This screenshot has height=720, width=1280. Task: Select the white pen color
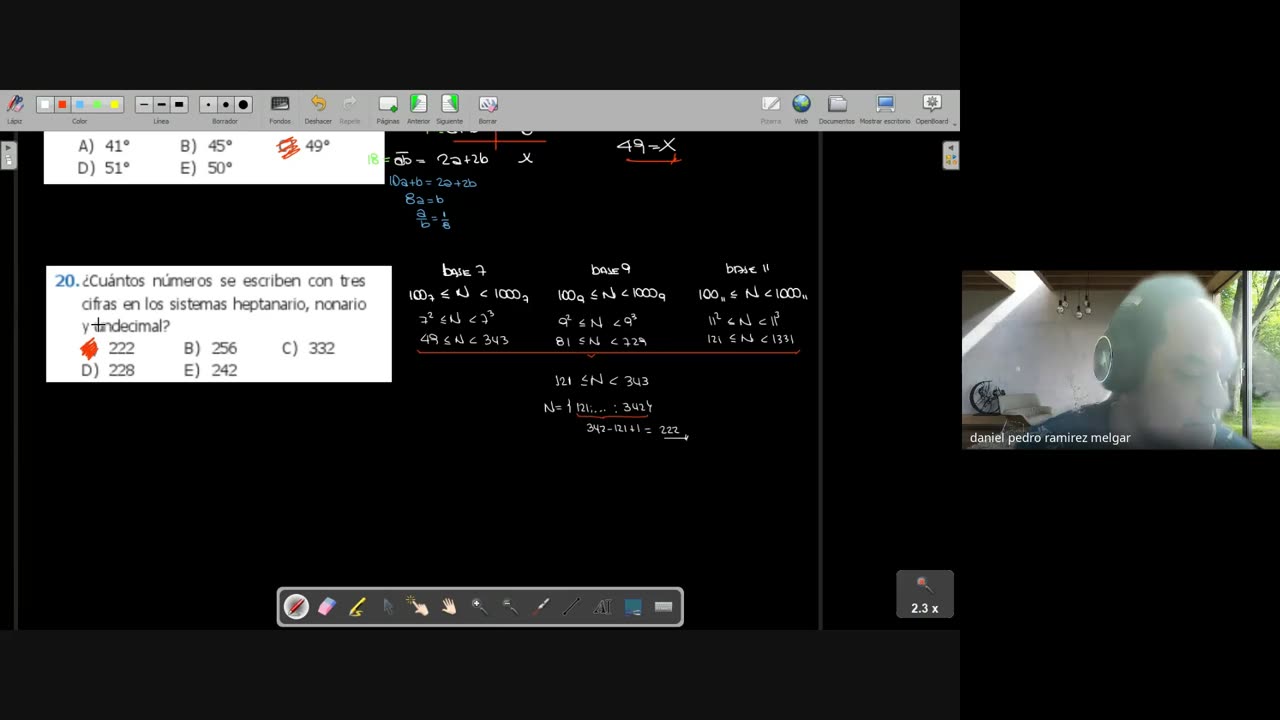click(45, 104)
